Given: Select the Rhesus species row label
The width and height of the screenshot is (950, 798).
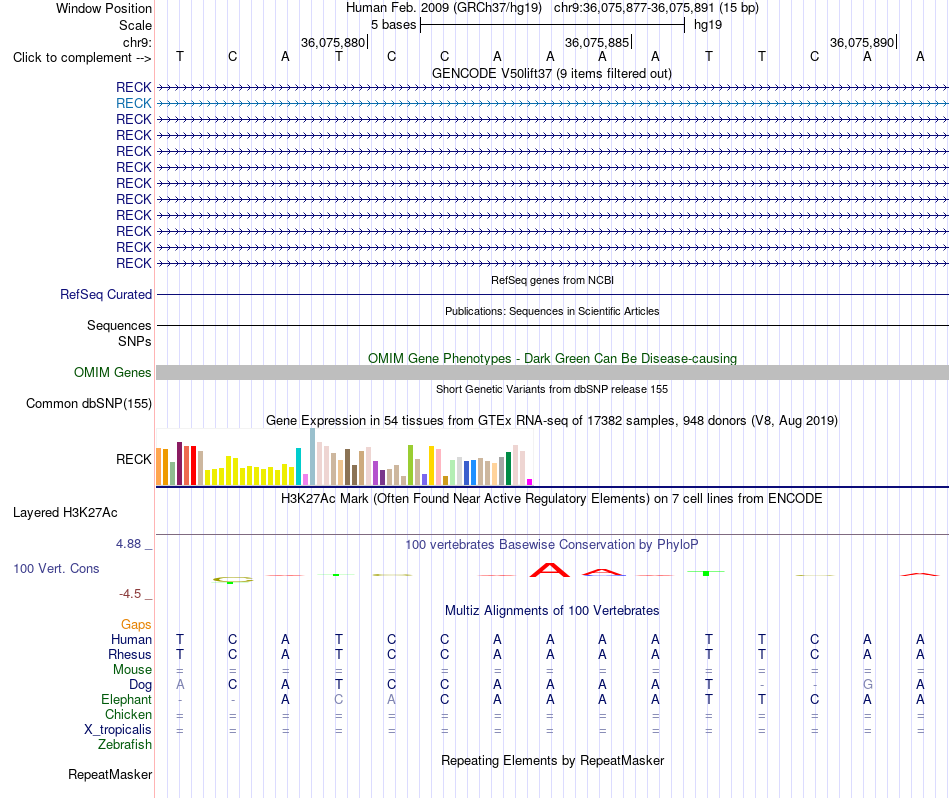Looking at the screenshot, I should click(130, 655).
